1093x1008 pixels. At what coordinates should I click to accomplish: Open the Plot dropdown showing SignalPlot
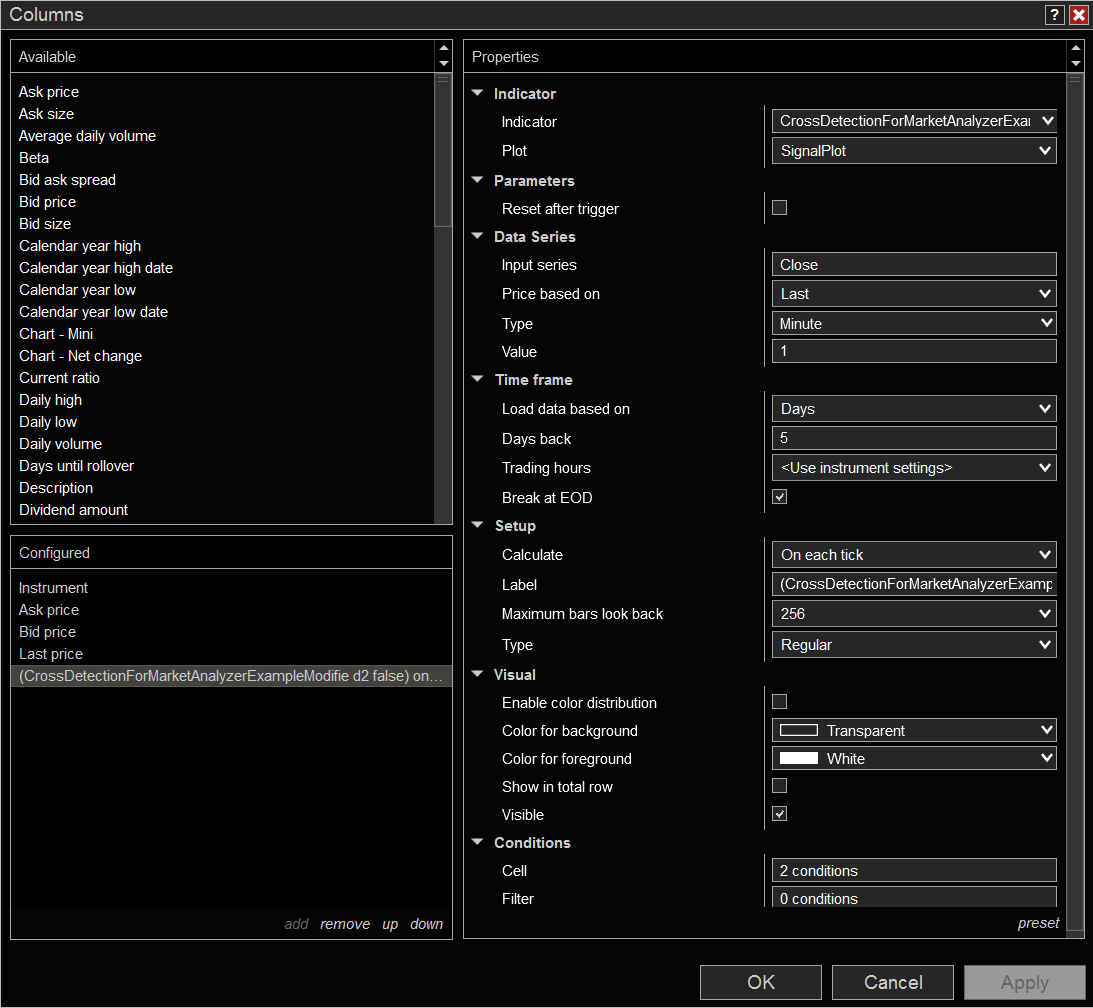[914, 151]
